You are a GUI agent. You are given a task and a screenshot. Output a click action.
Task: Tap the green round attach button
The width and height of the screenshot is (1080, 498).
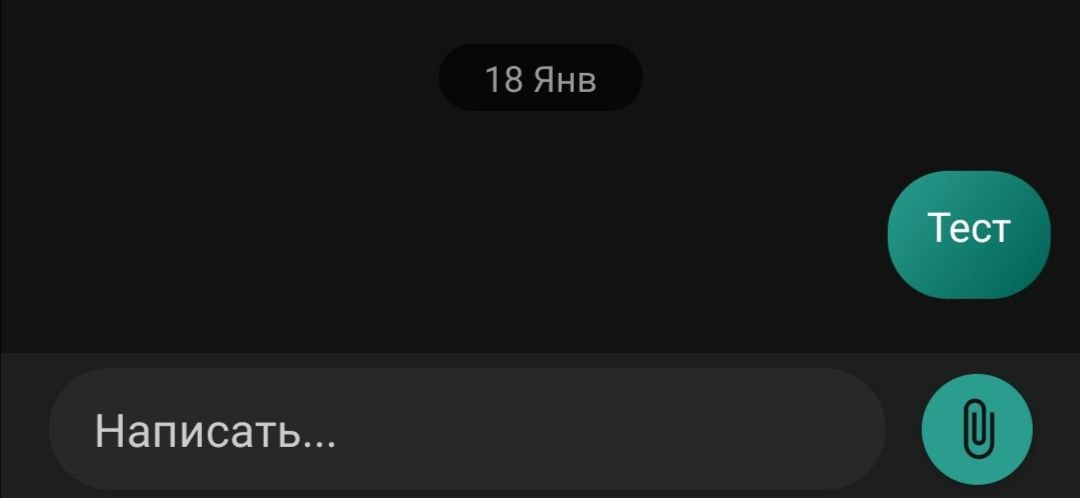coord(977,430)
